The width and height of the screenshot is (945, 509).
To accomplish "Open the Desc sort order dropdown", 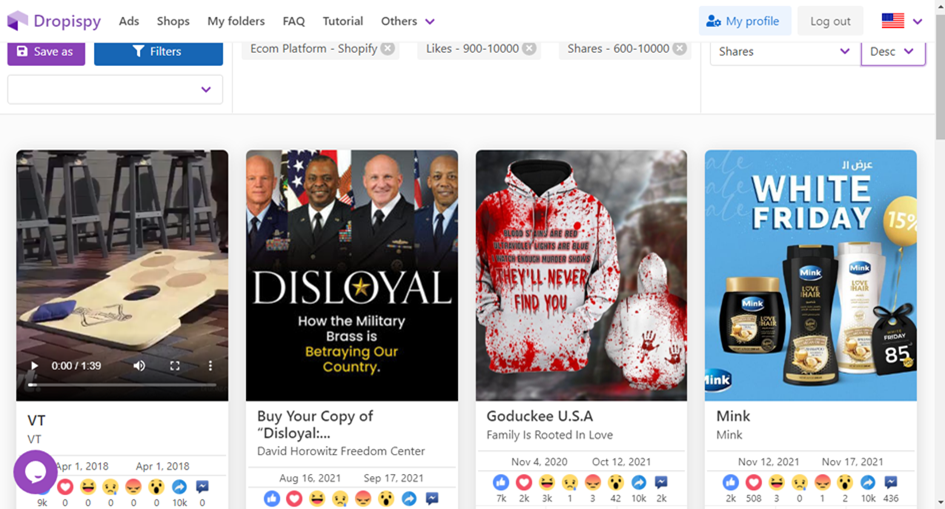I will click(893, 52).
